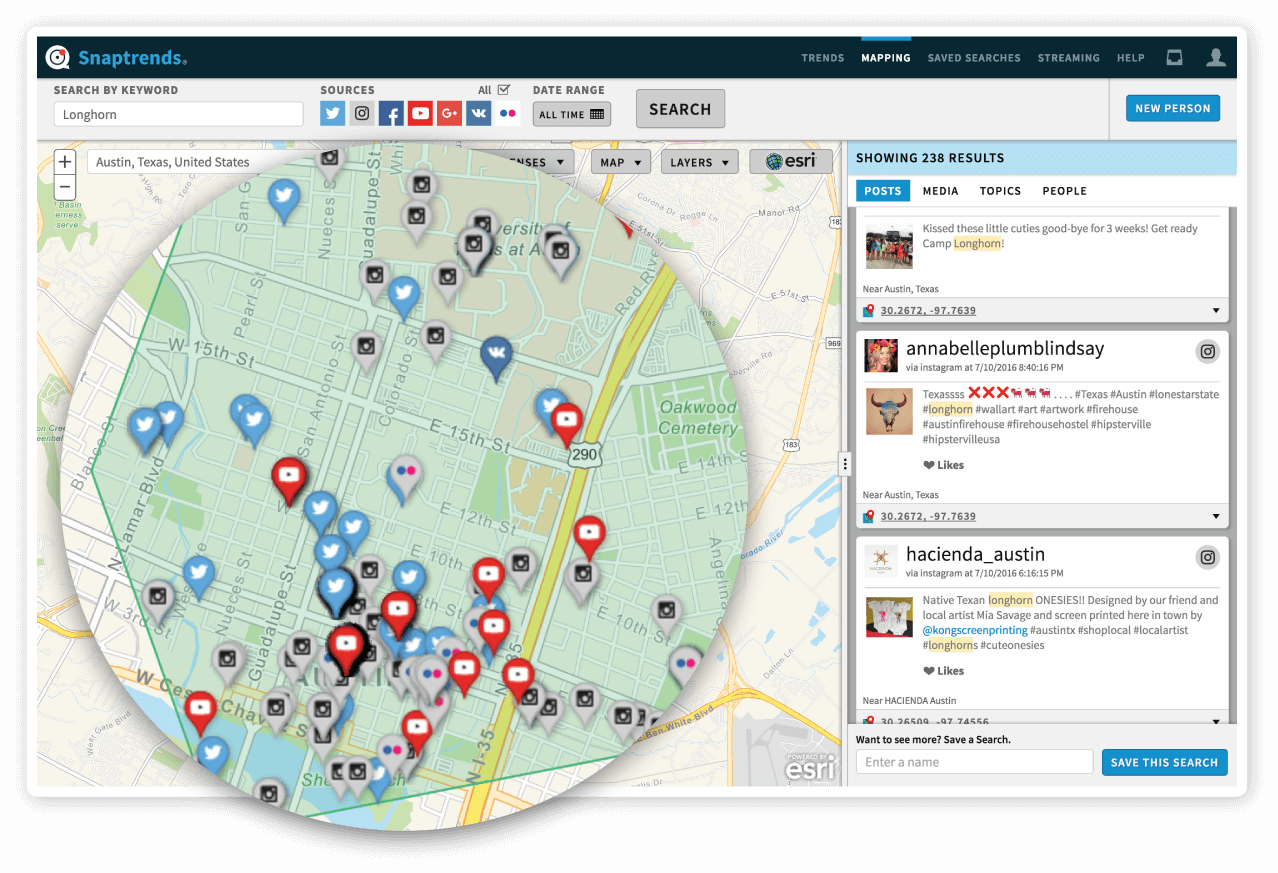
Task: Zoom in on the map
Action: 65,162
